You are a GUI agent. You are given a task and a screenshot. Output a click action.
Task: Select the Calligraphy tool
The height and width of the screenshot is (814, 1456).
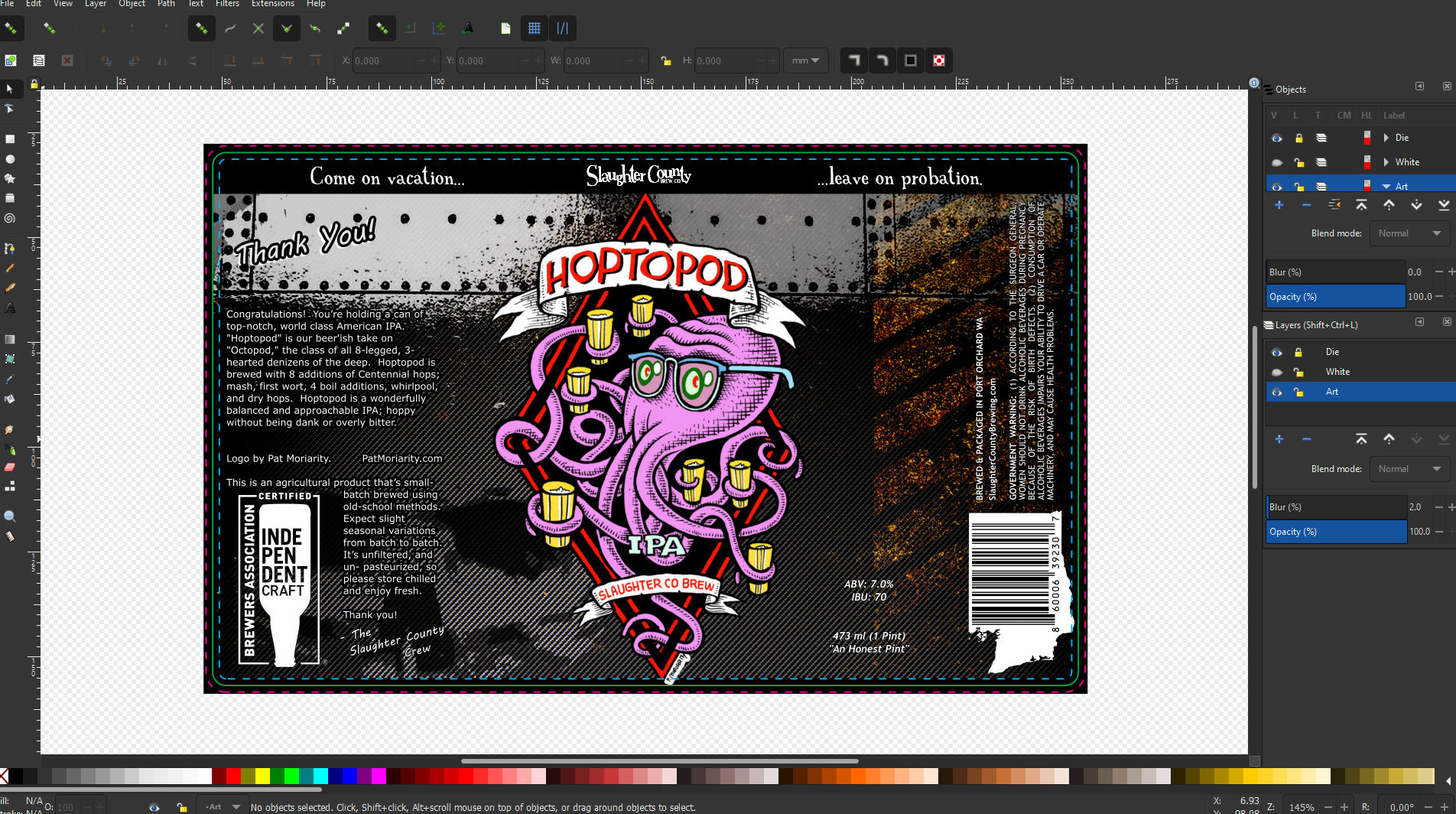click(10, 288)
